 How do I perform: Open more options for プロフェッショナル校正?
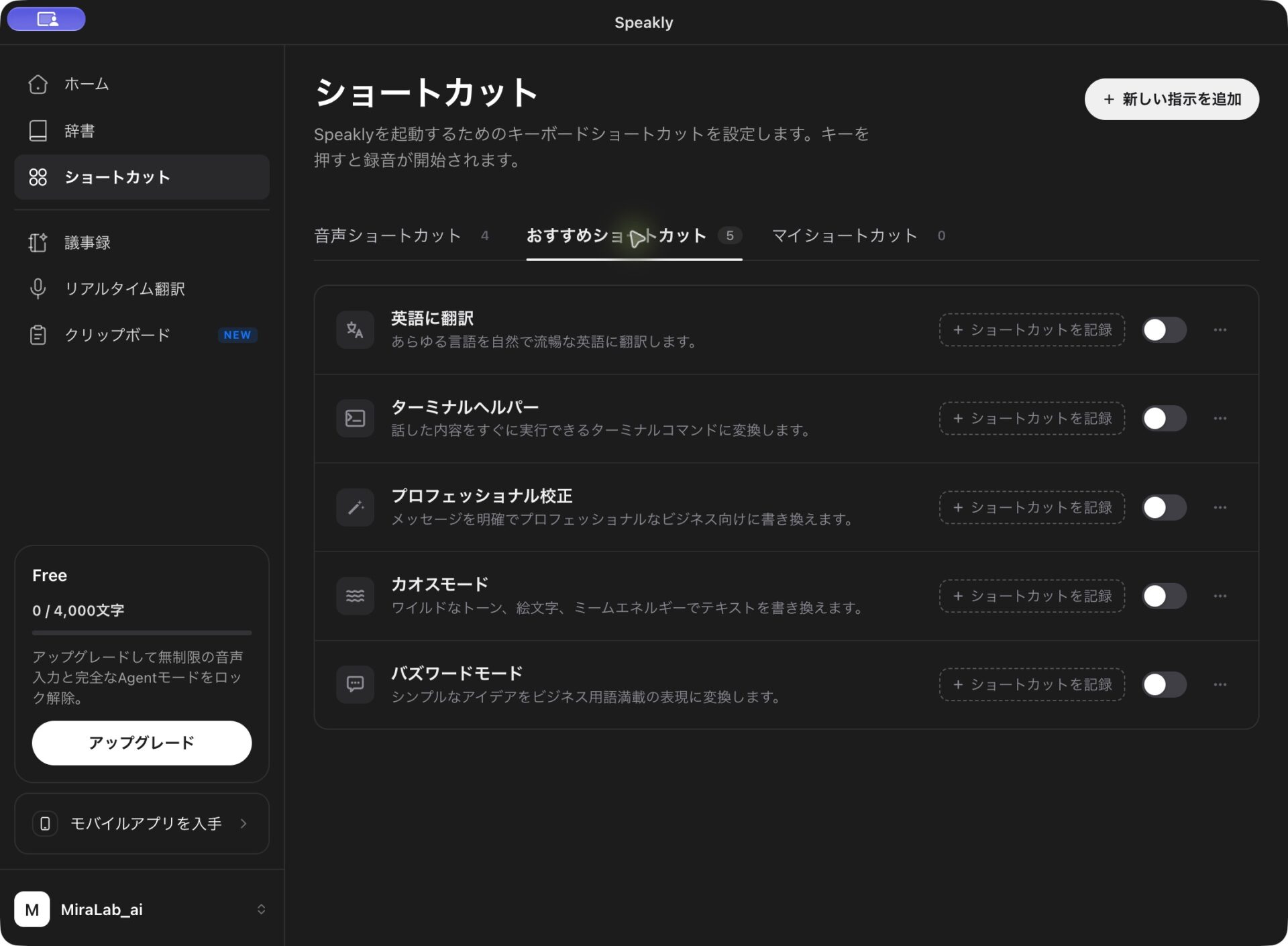click(x=1220, y=507)
